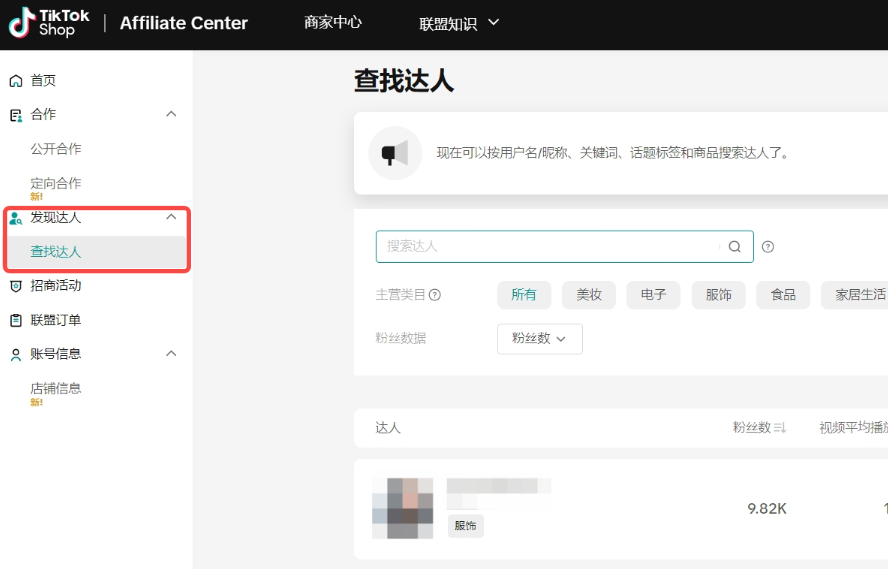Collapse the 发现达人 menu section
Viewport: 888px width, 569px height.
pos(171,217)
